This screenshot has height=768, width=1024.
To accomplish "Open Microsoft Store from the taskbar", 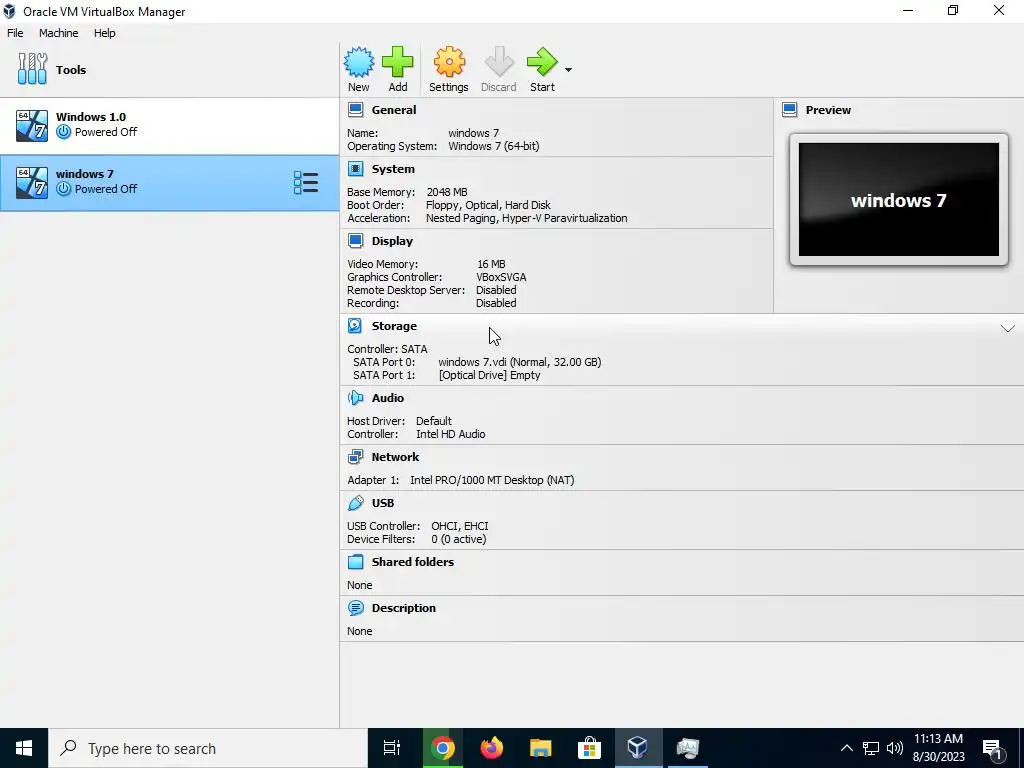I will (589, 748).
